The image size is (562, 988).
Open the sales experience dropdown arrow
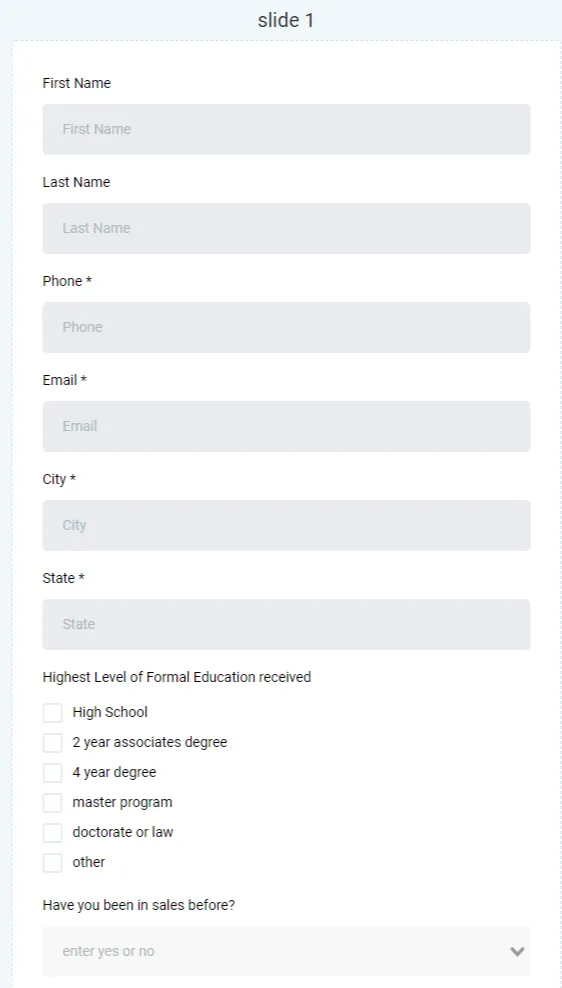click(x=517, y=951)
